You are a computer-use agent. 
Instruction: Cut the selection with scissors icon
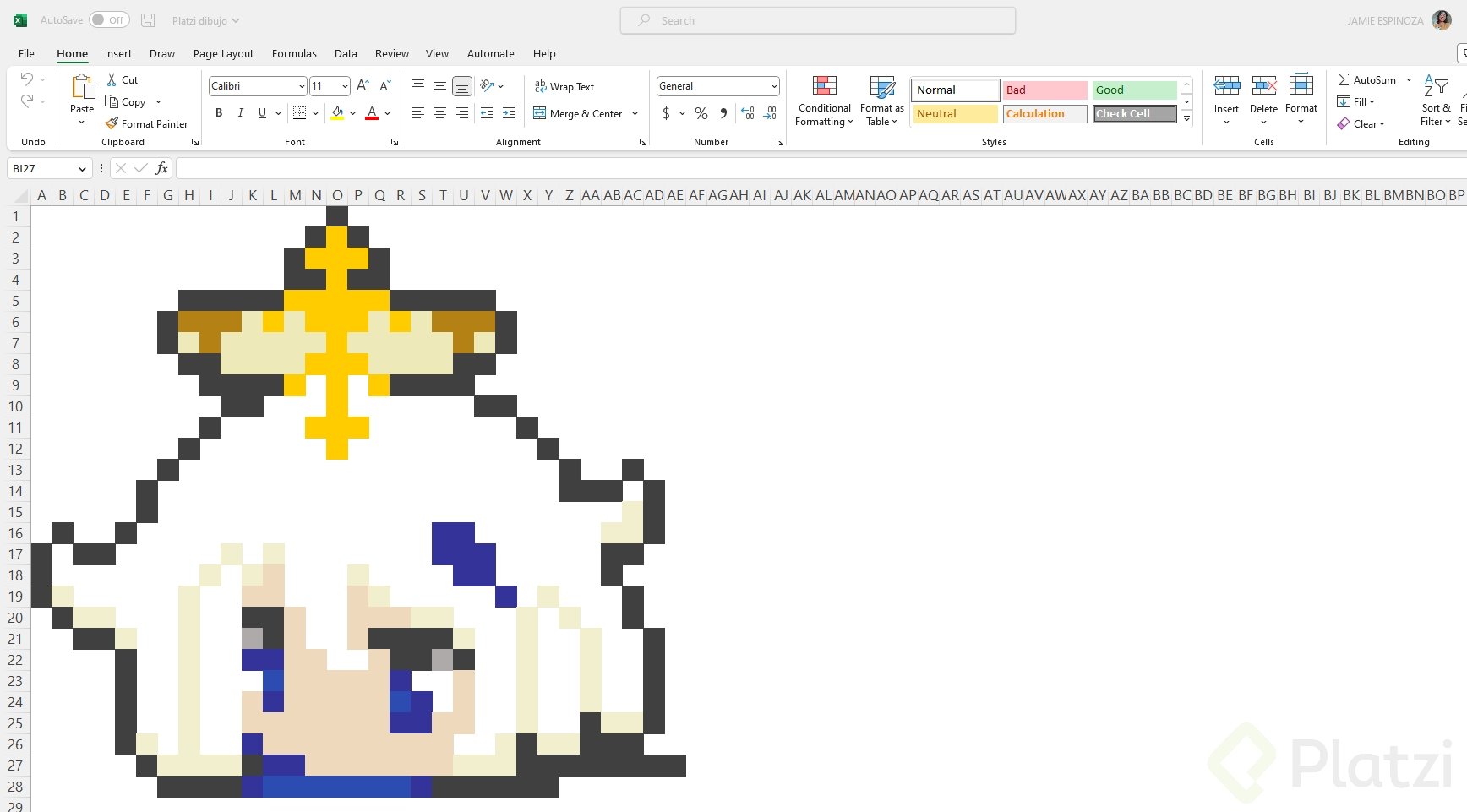click(x=112, y=79)
